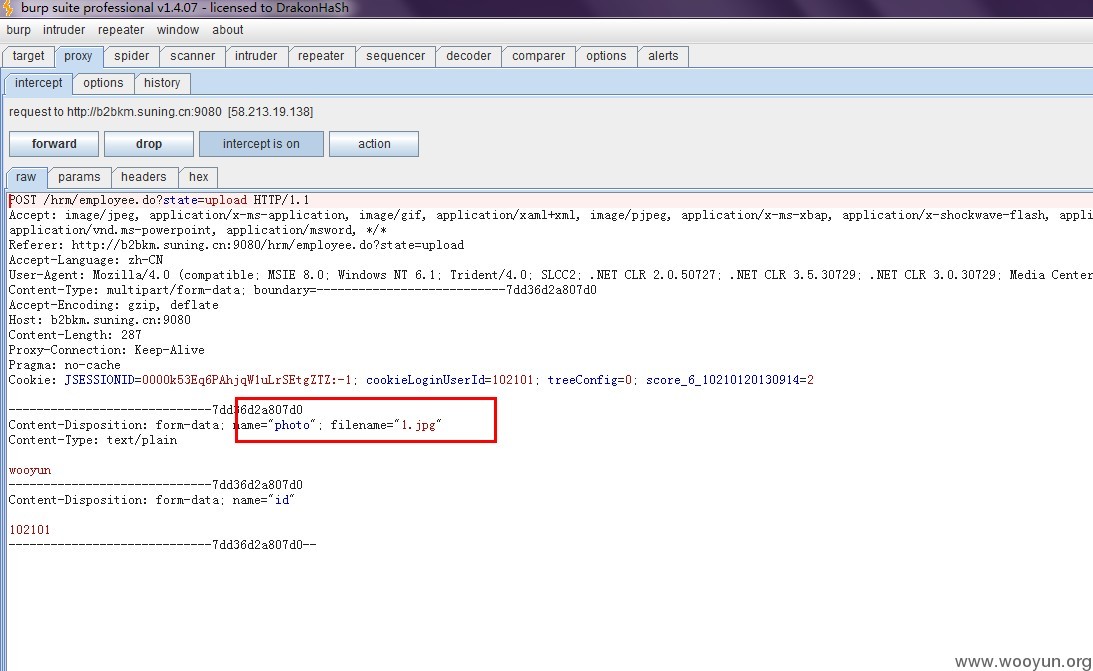
Task: Open the burp menu
Action: coord(19,30)
